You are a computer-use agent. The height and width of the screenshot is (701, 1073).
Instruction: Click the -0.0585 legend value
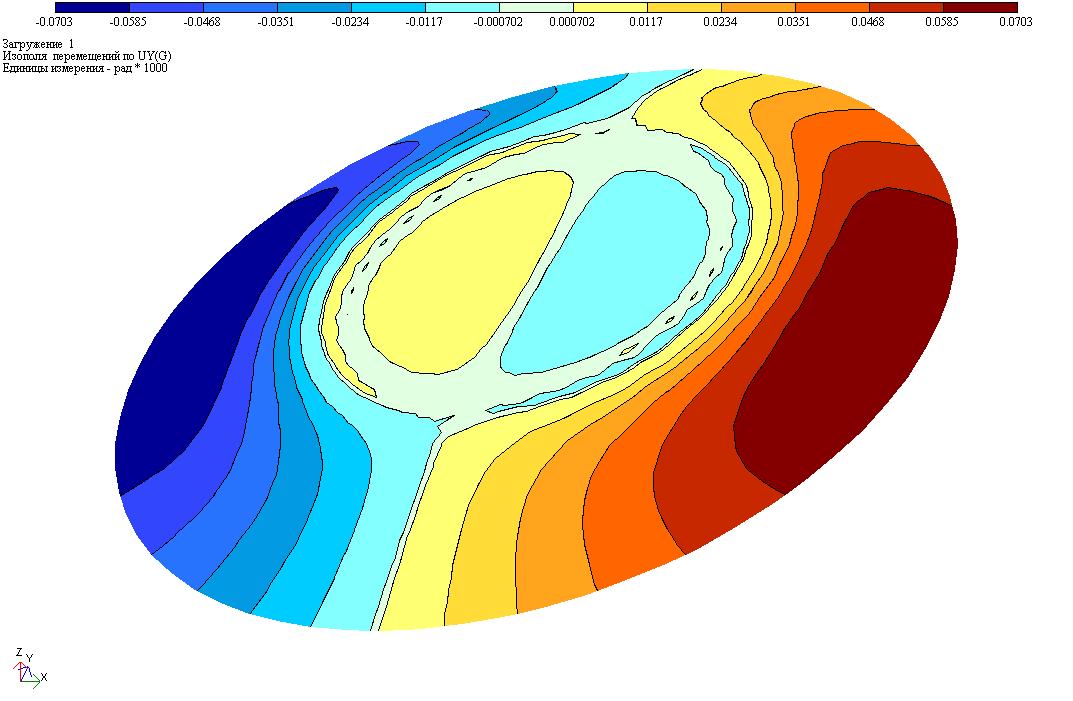coord(128,22)
